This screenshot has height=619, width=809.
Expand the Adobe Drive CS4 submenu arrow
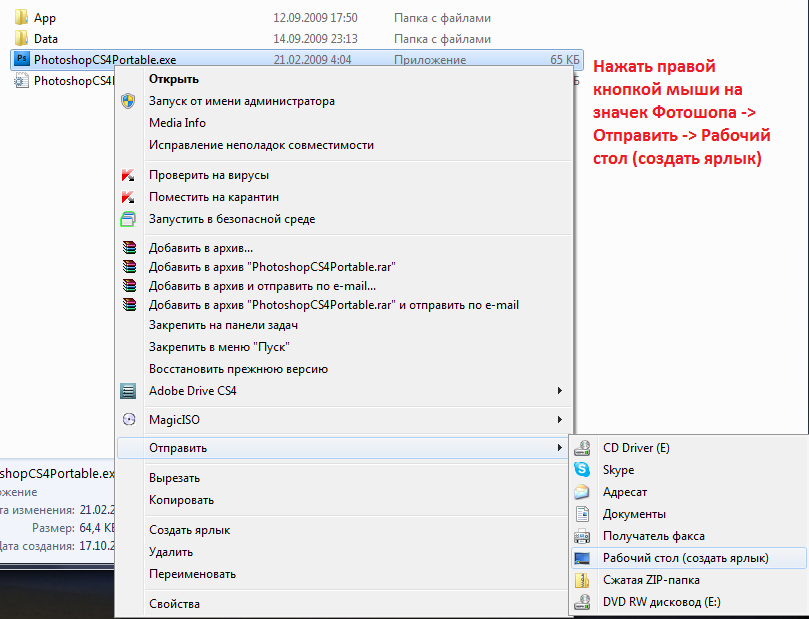(x=559, y=390)
